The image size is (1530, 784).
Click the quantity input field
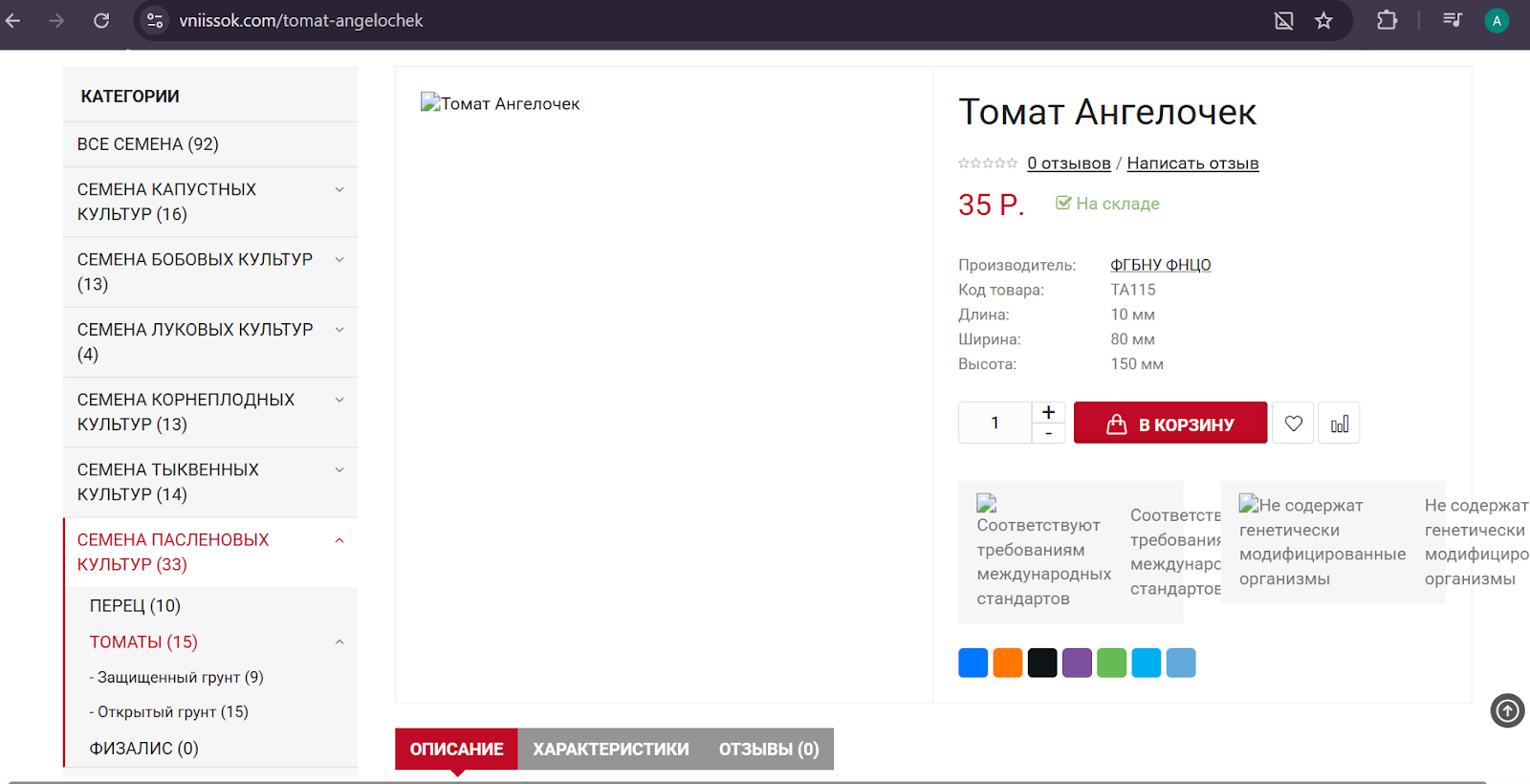pos(994,423)
